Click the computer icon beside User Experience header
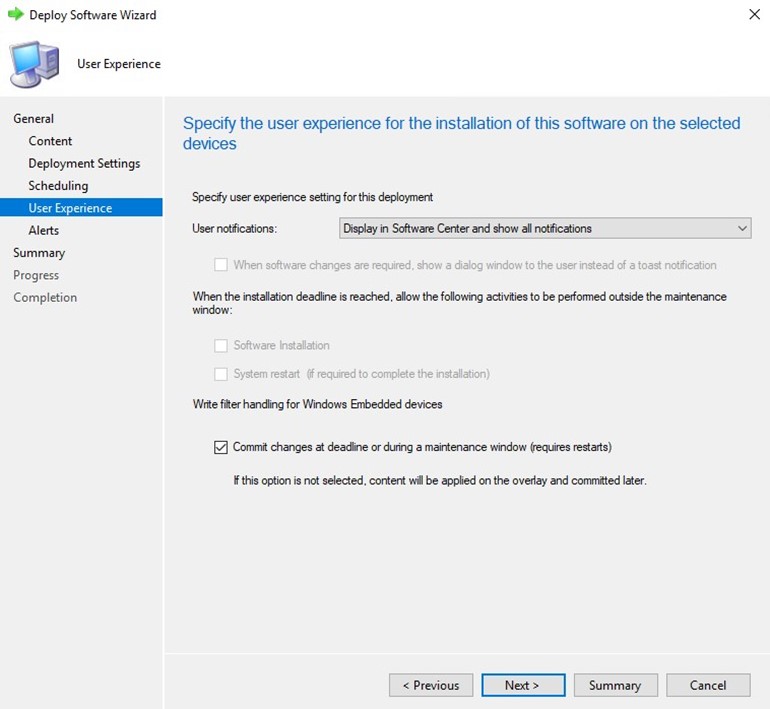The image size is (770, 709). coord(34,64)
